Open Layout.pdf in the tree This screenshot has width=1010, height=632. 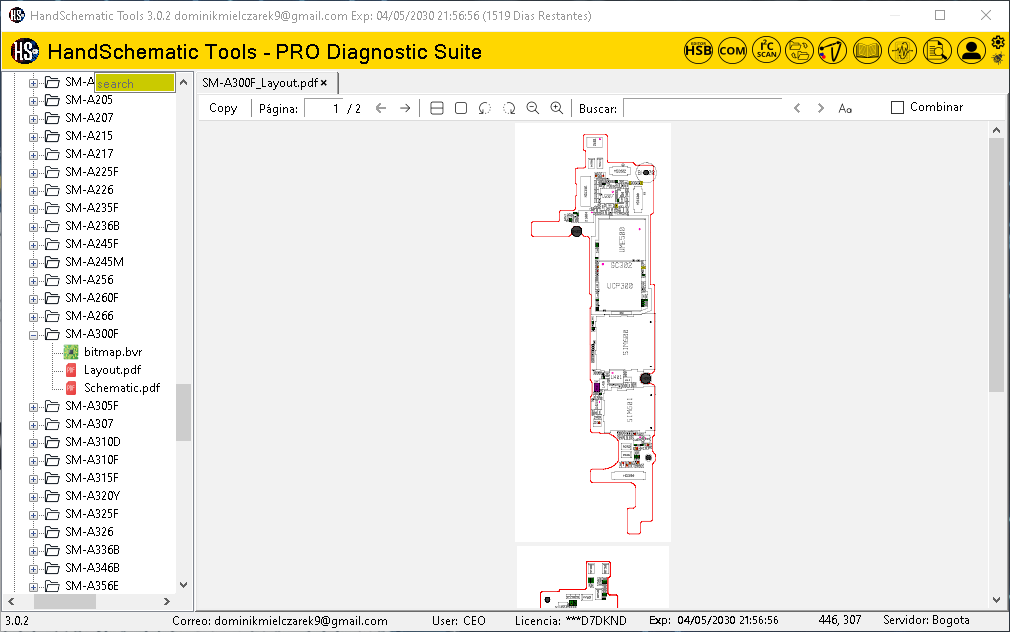[112, 370]
